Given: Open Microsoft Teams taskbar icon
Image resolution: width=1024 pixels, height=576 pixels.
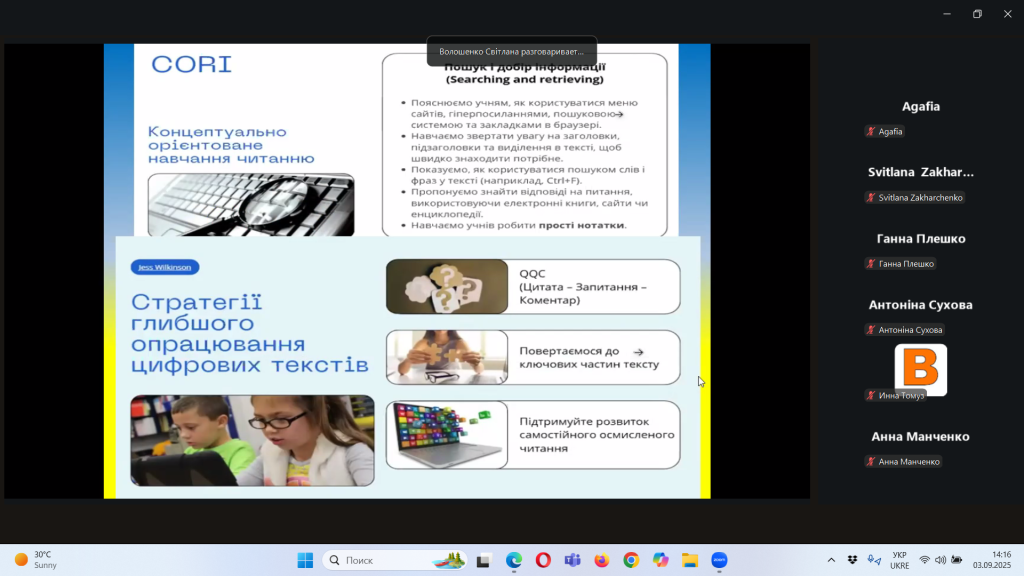Looking at the screenshot, I should [572, 560].
